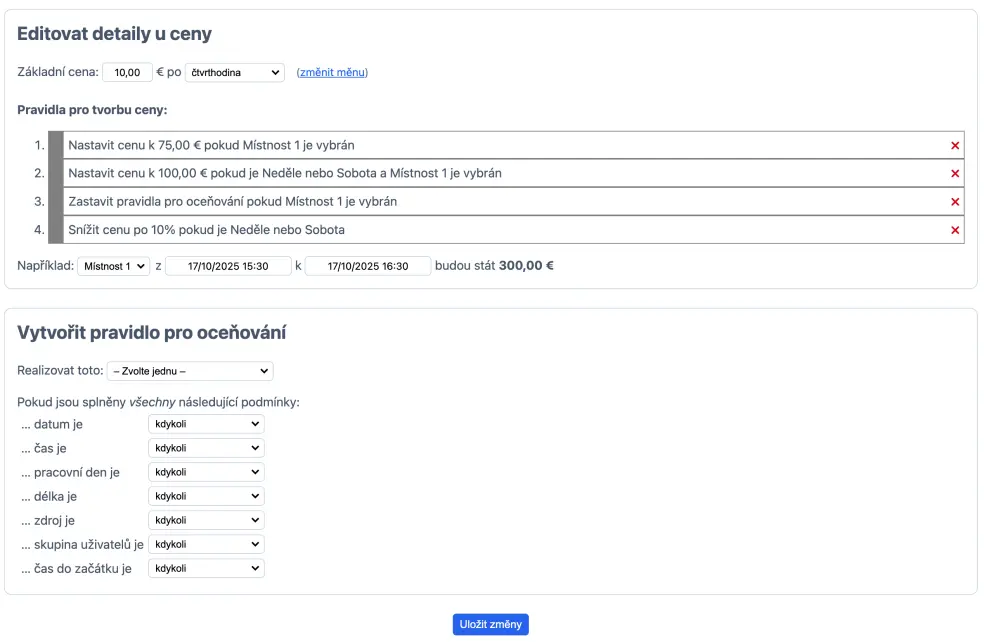Image resolution: width=984 pixels, height=642 pixels.
Task: Remove rule 4 weekend discount
Action: pyautogui.click(x=954, y=230)
